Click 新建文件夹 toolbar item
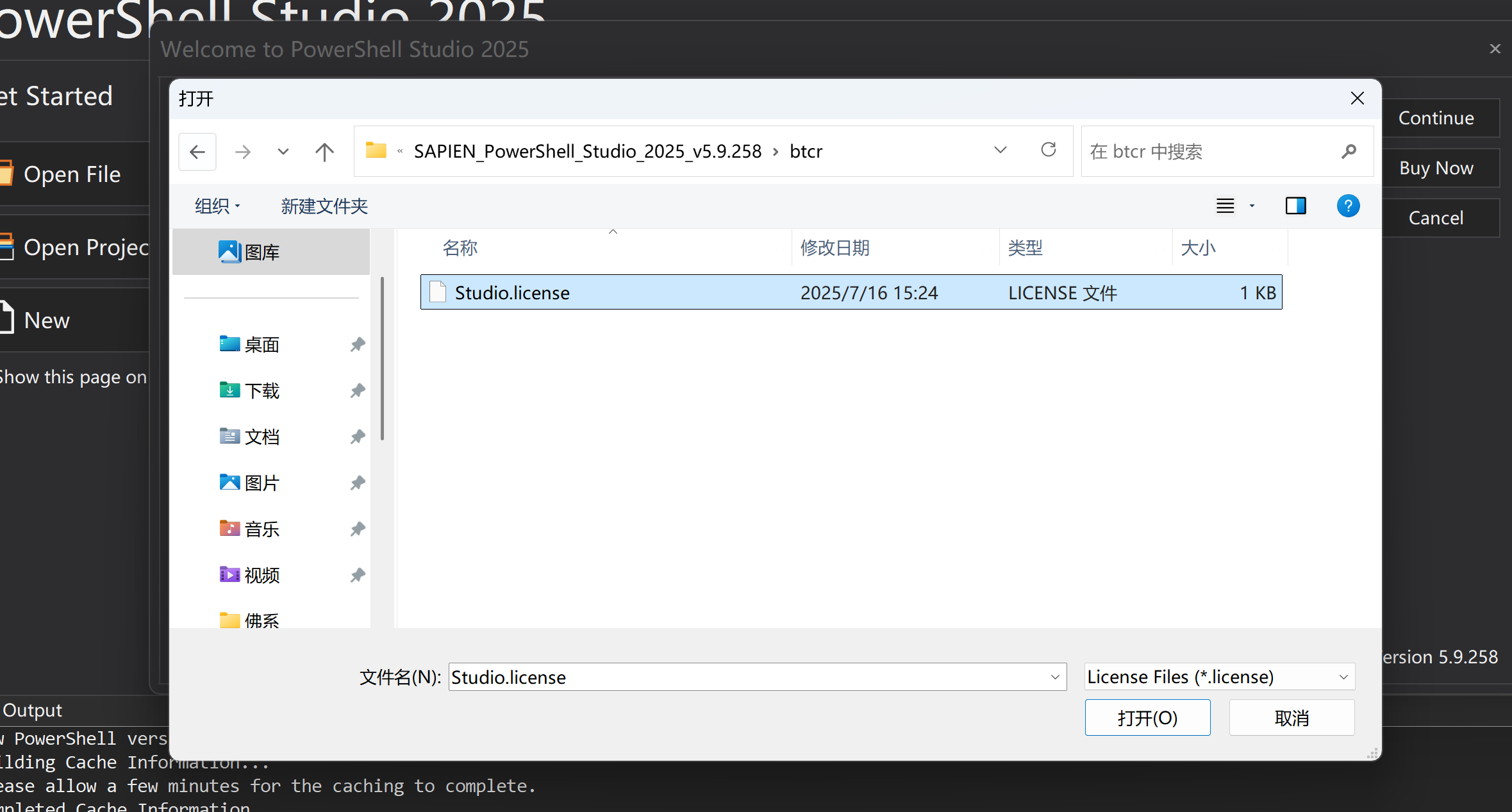This screenshot has height=812, width=1512. click(x=324, y=206)
